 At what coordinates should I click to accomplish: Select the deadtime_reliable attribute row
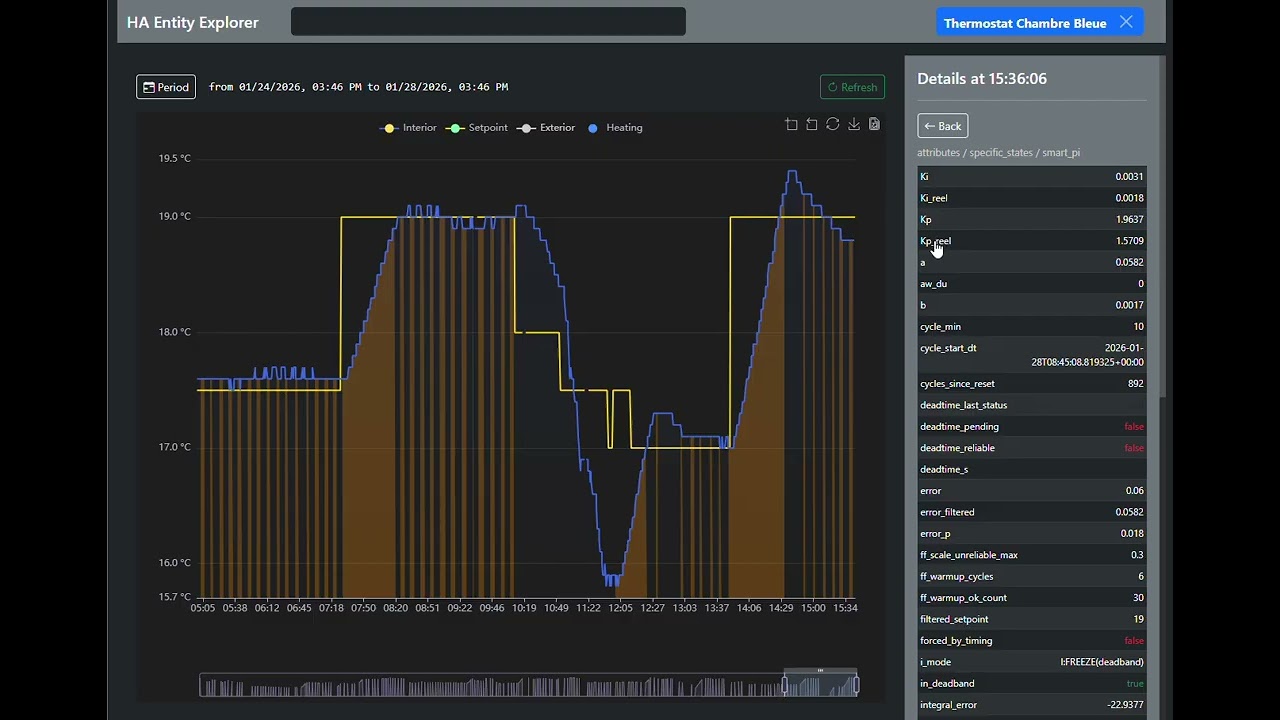coord(1031,448)
